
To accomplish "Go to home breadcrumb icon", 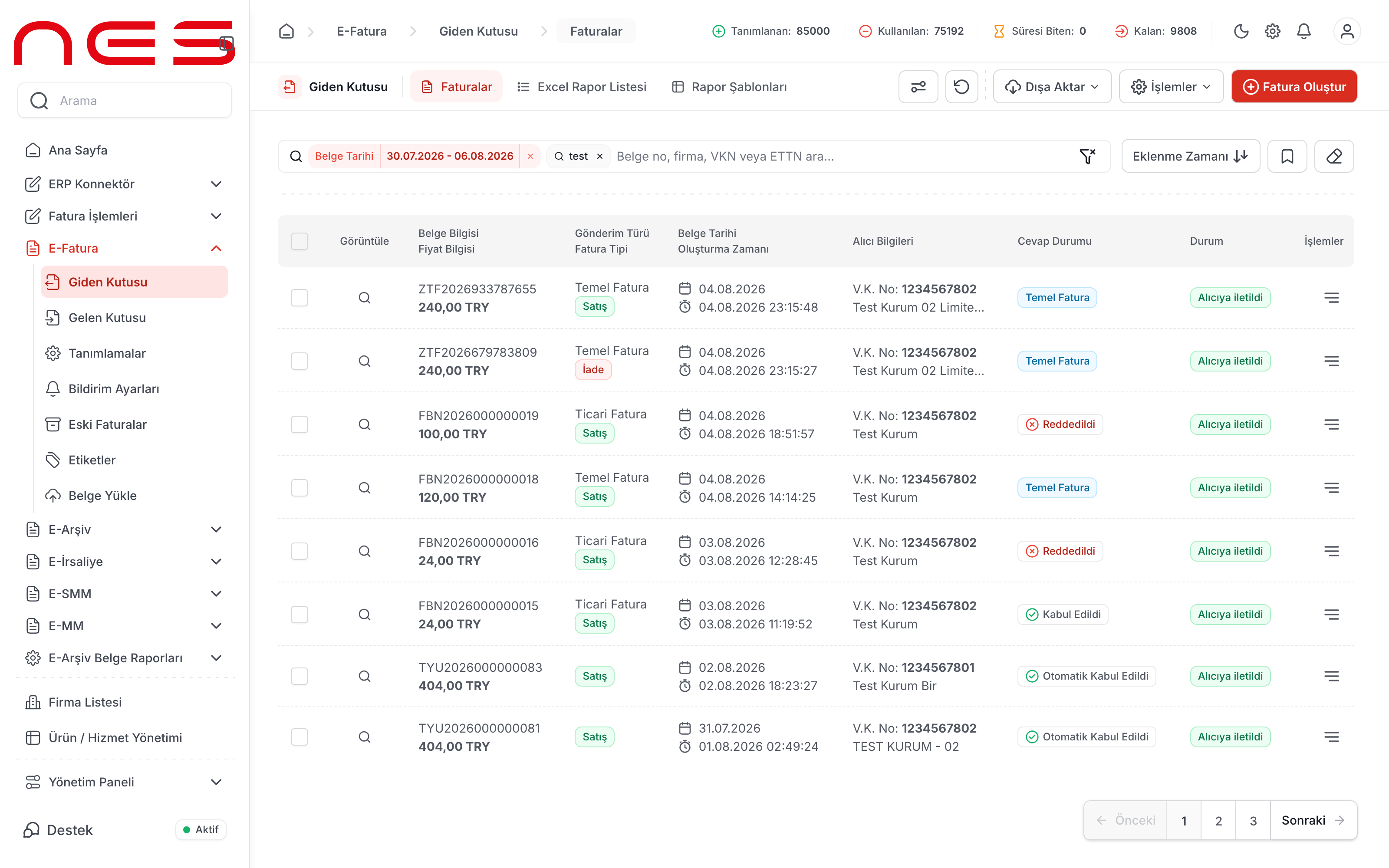I will (x=286, y=31).
